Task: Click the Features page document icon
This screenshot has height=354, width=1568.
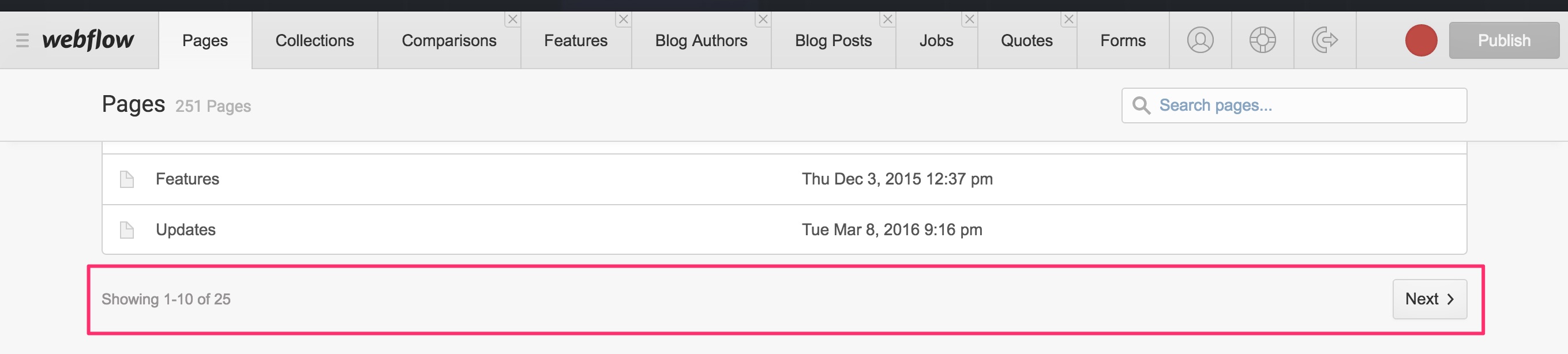Action: click(x=126, y=179)
